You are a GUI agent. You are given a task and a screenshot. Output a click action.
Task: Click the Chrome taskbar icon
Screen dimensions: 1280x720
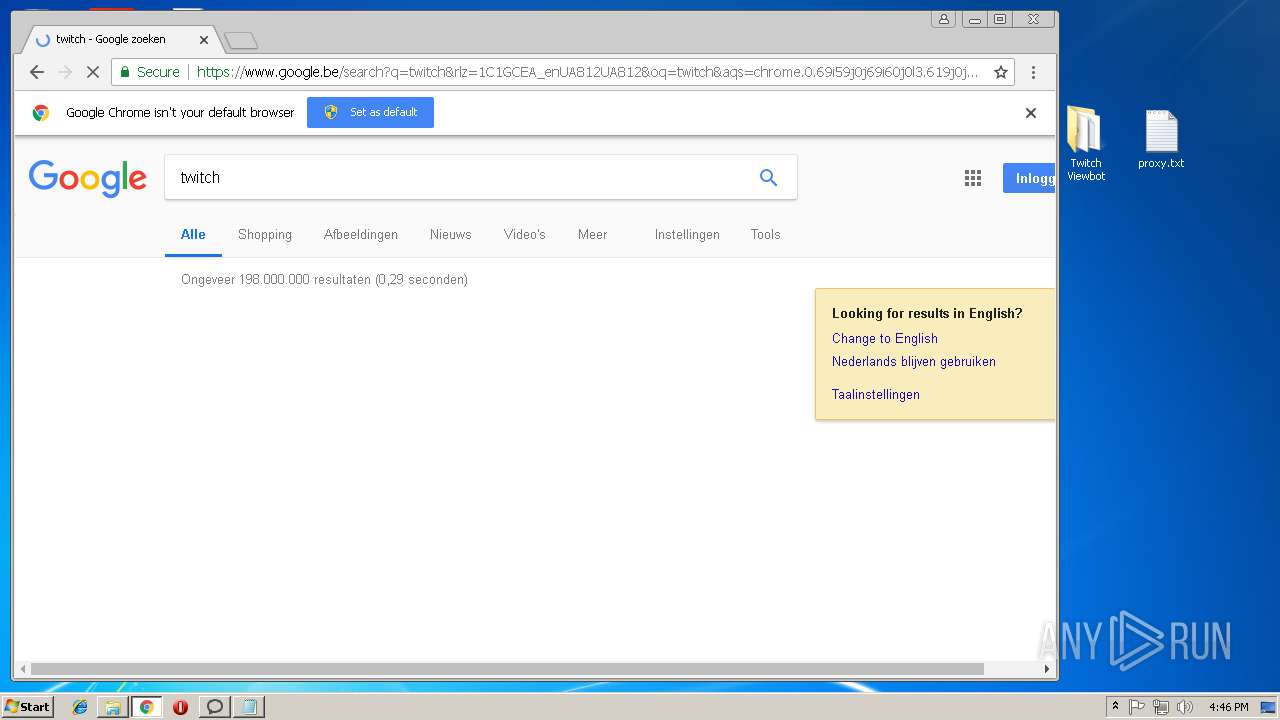click(x=147, y=707)
